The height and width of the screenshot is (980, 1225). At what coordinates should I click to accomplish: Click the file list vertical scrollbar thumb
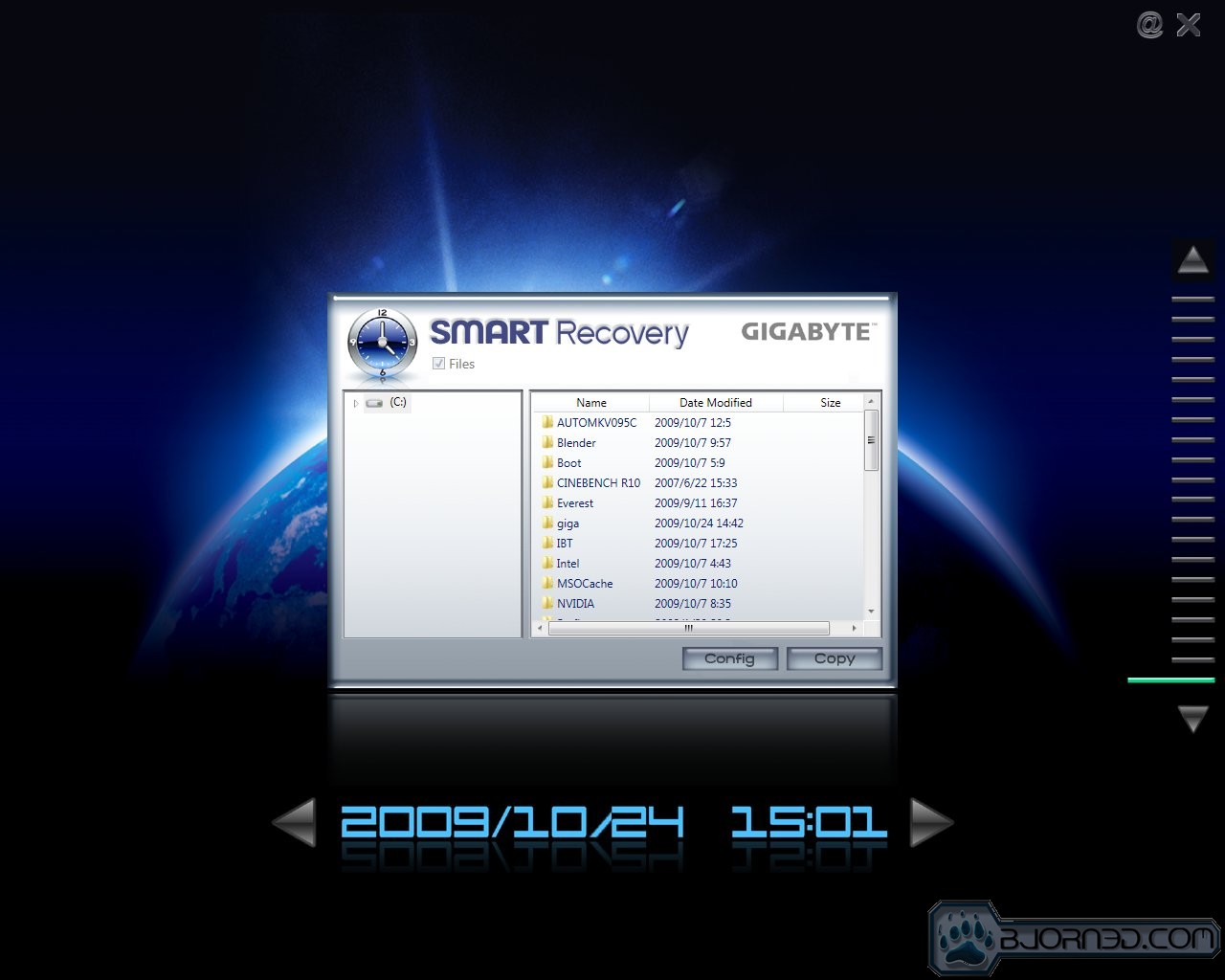coord(871,440)
